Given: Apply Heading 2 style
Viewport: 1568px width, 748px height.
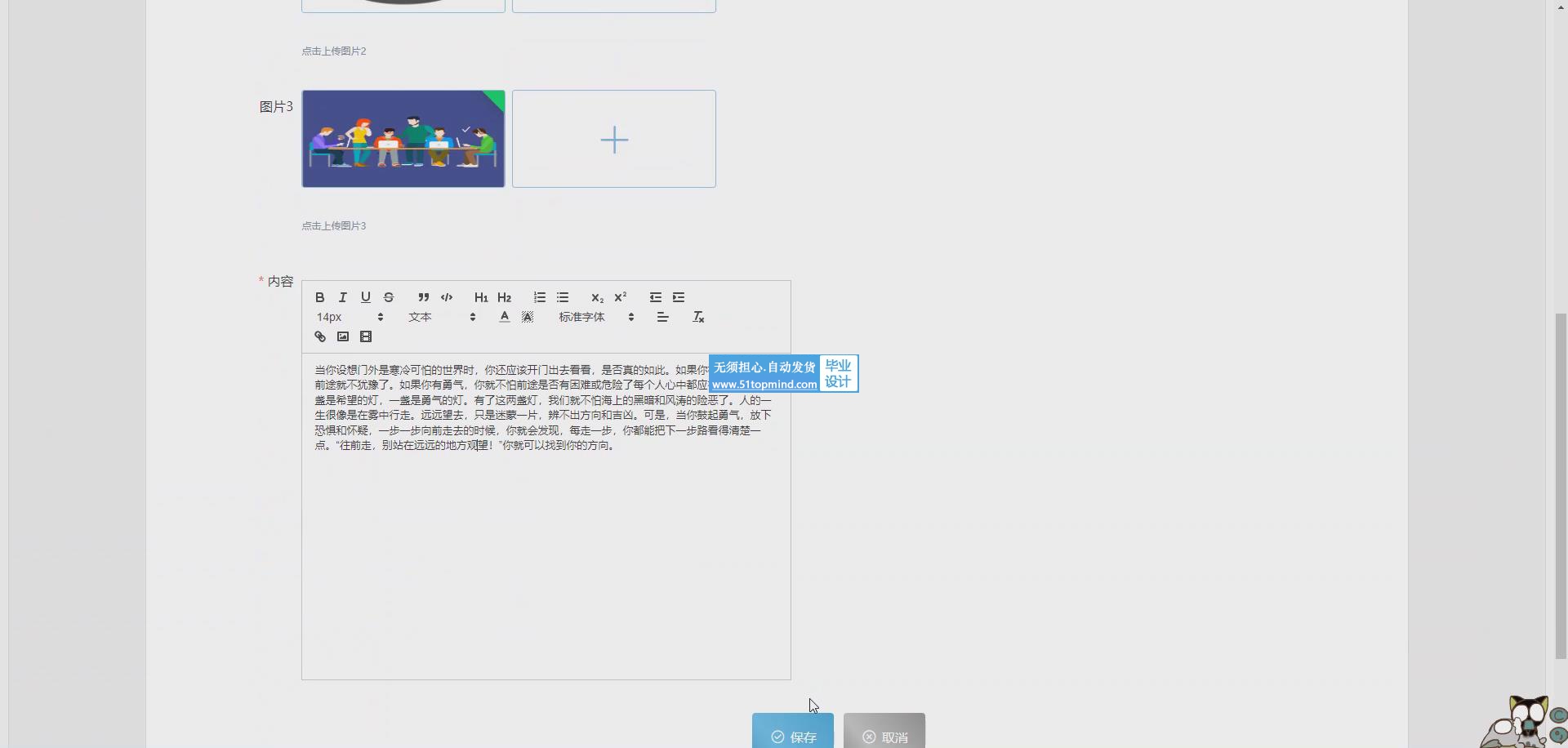Looking at the screenshot, I should [x=504, y=297].
